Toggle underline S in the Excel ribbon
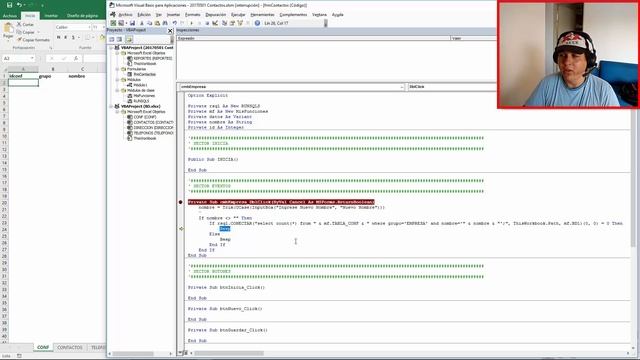 click(x=73, y=38)
